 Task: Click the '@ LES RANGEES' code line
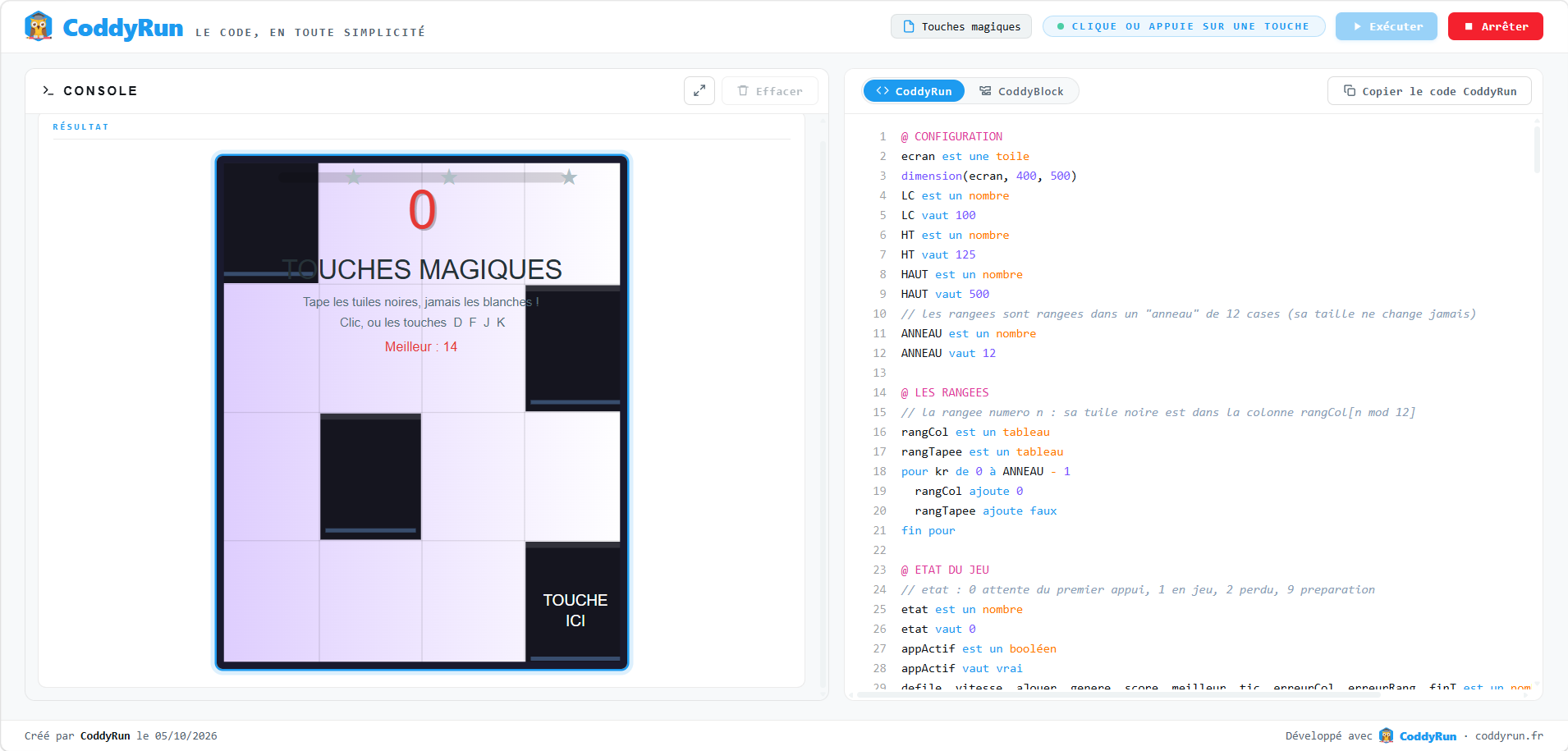click(945, 392)
